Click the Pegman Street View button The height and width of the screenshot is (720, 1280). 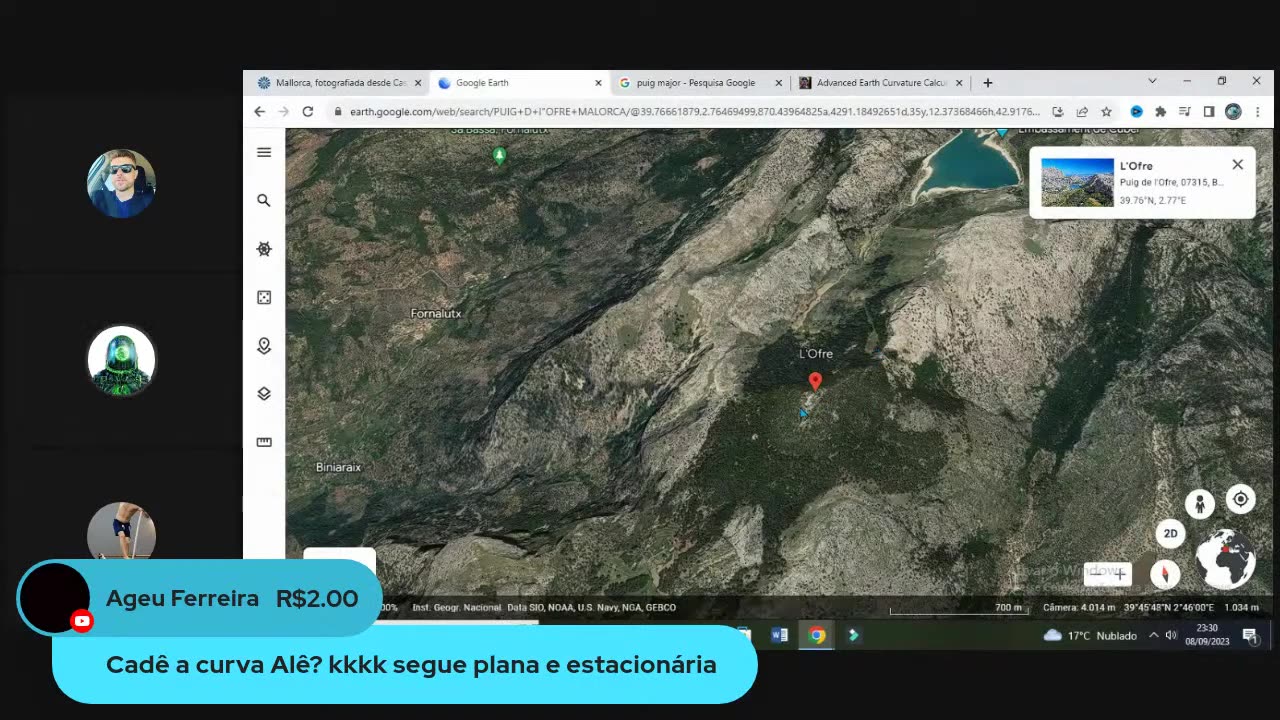(x=1199, y=504)
